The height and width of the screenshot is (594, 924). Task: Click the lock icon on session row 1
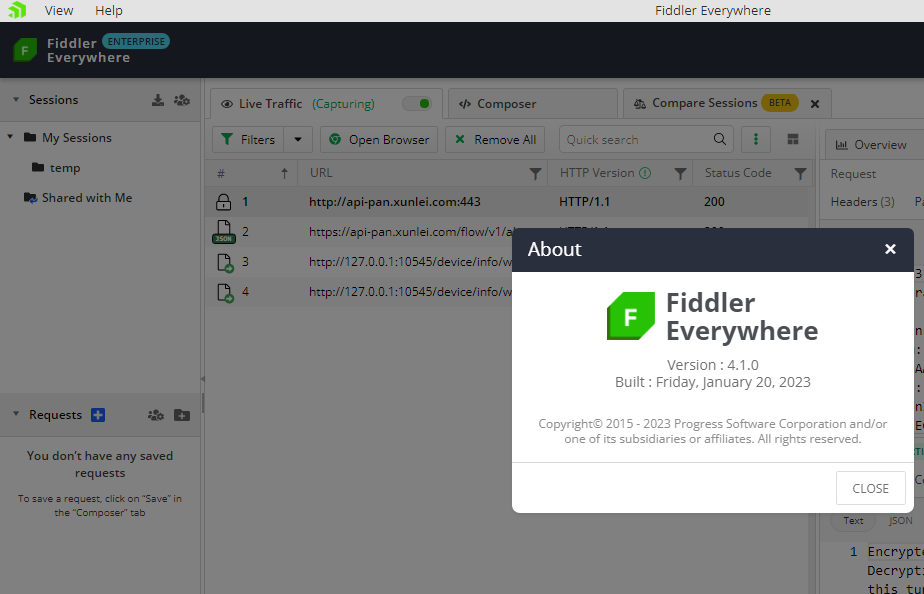pyautogui.click(x=222, y=200)
